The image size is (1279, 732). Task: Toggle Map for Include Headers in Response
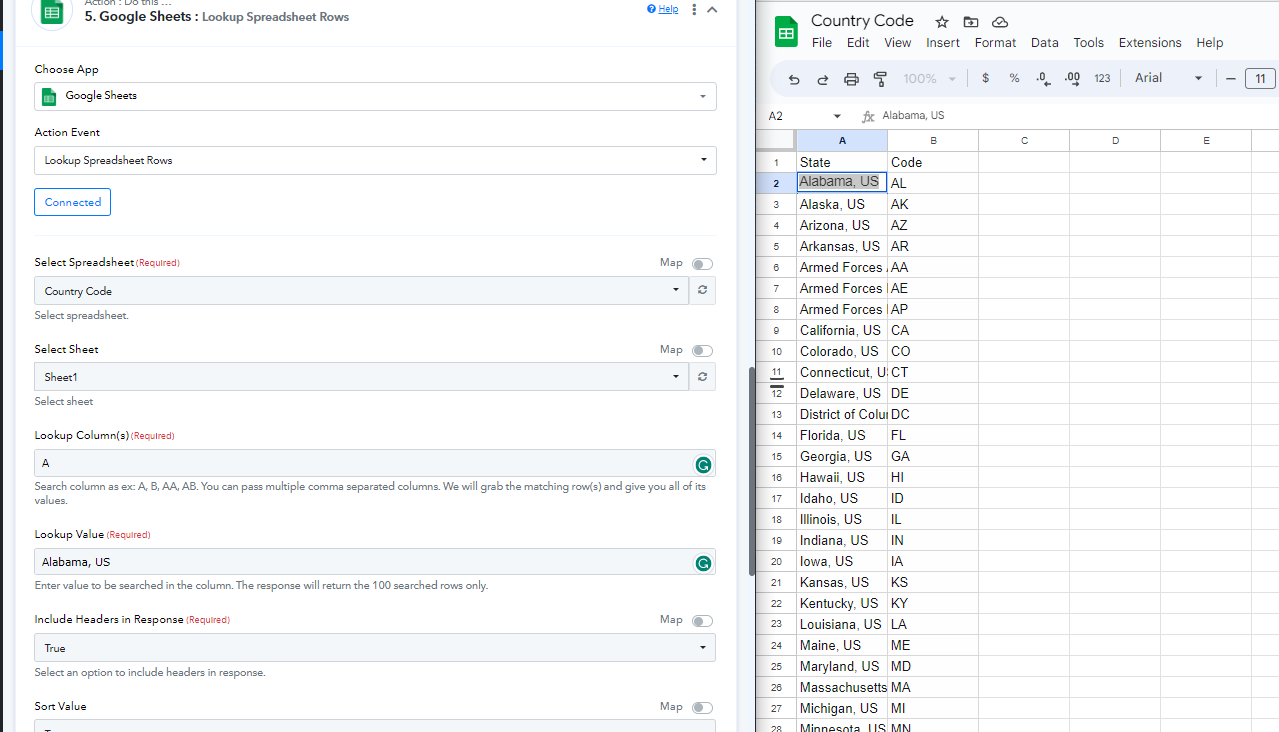(x=703, y=621)
